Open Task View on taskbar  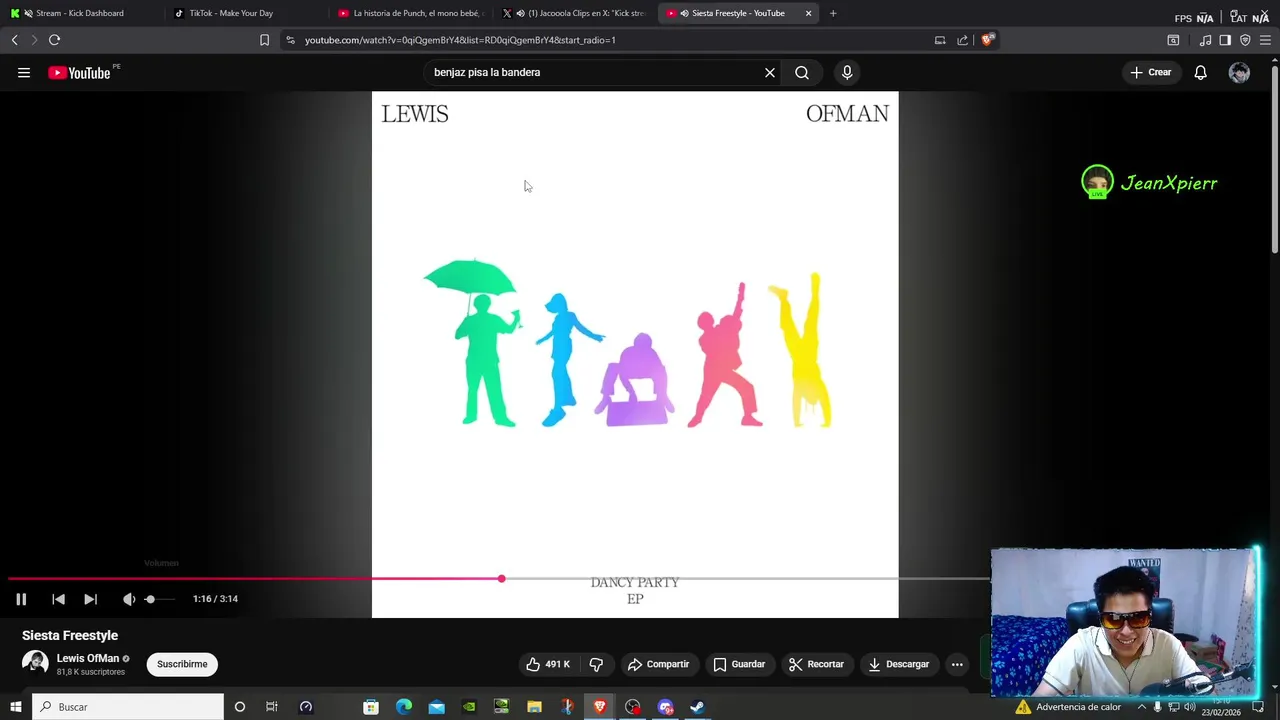(x=271, y=707)
